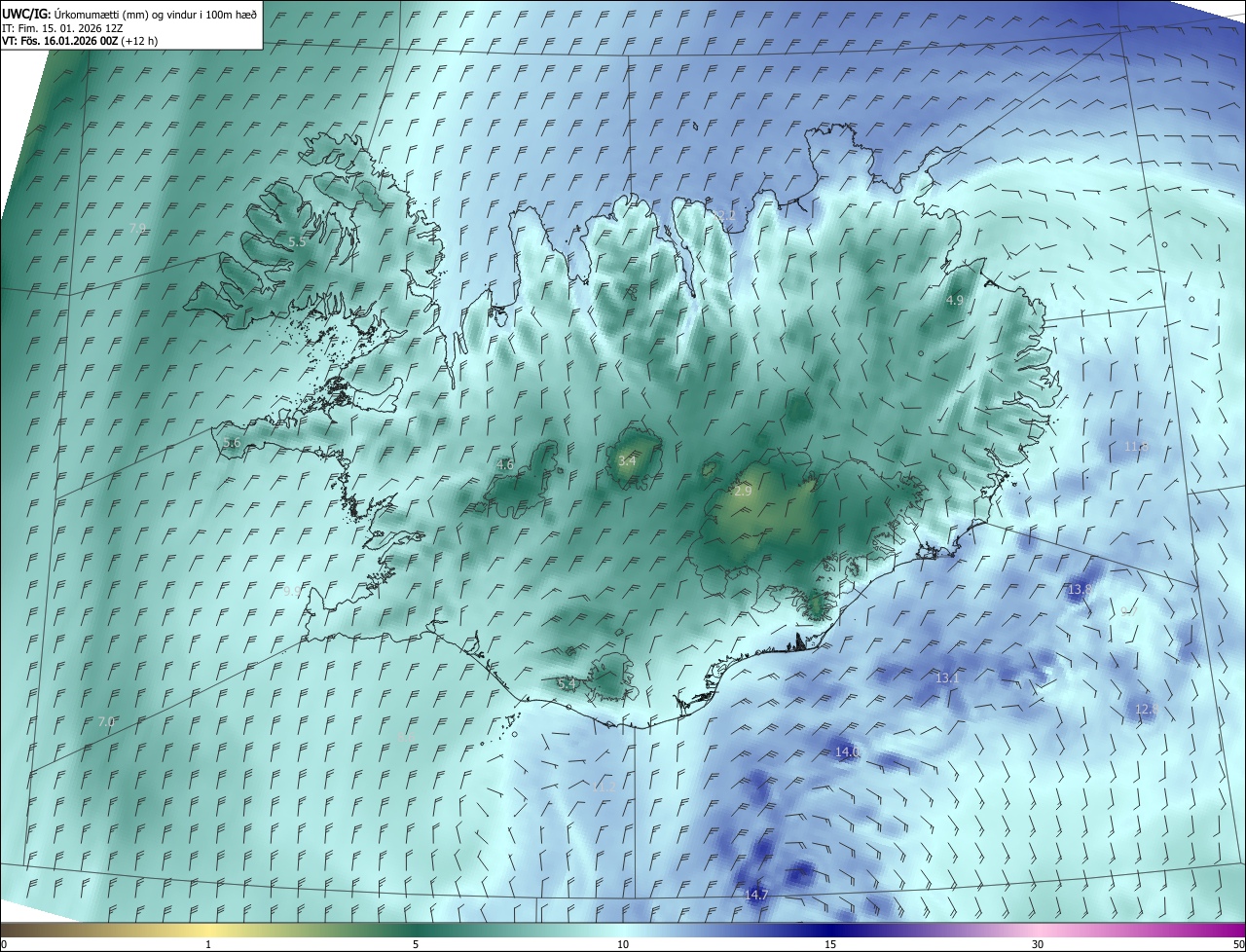Click the 3.4 value on the glacier
This screenshot has height=952, width=1246.
pos(627,460)
